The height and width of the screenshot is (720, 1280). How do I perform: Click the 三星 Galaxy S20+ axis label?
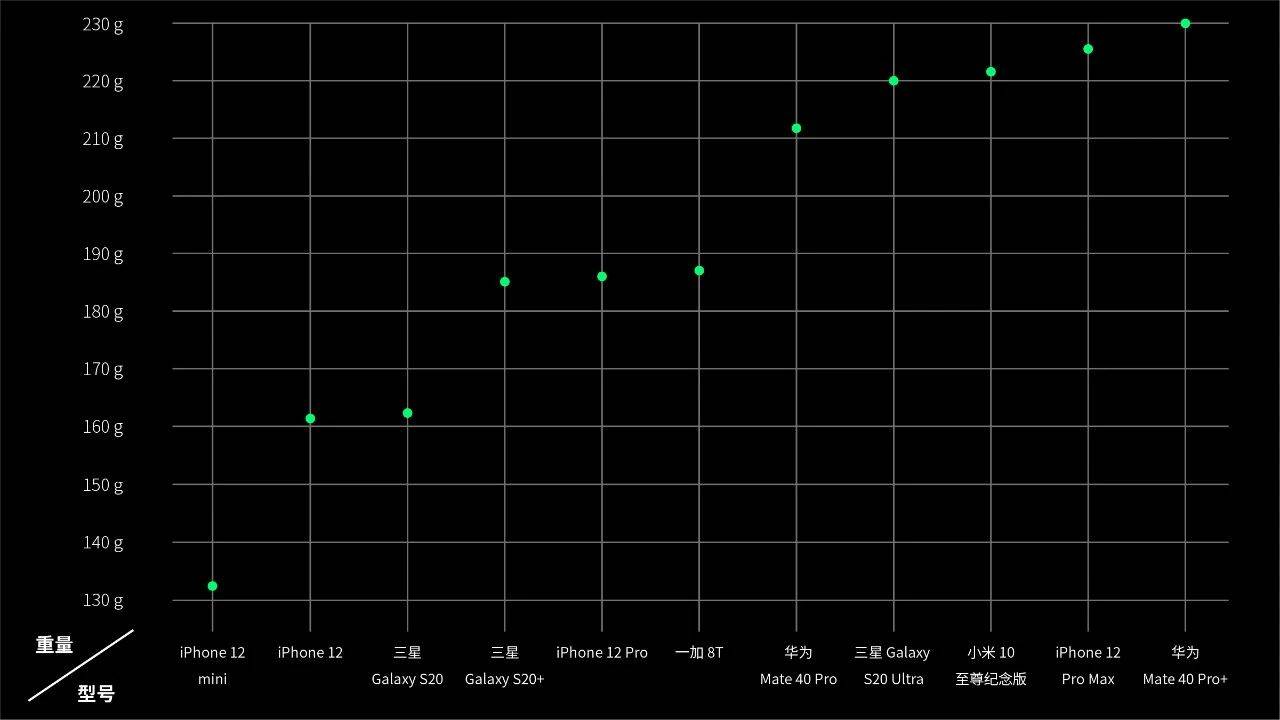(505, 666)
